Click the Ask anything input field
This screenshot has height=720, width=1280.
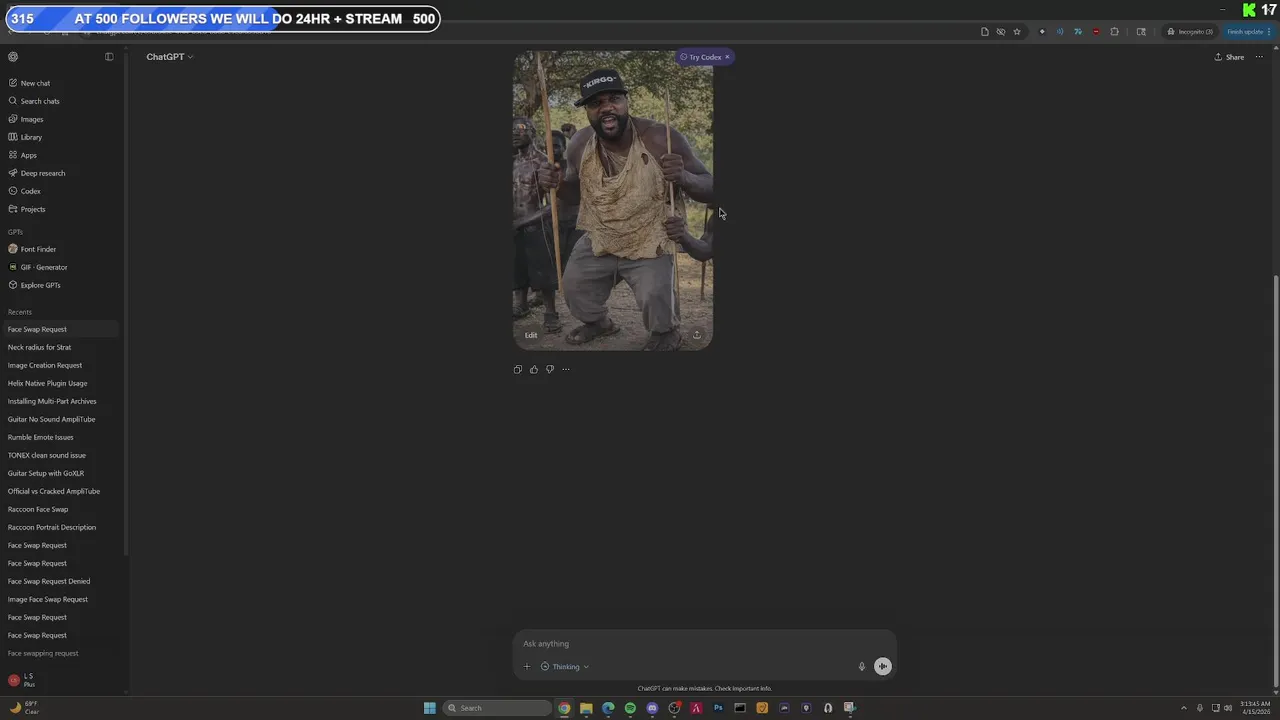(x=704, y=644)
